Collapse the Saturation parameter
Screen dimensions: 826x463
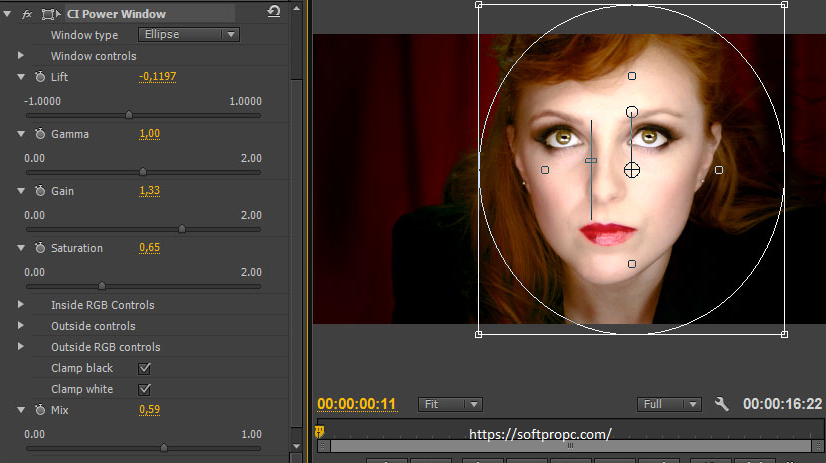[x=21, y=248]
